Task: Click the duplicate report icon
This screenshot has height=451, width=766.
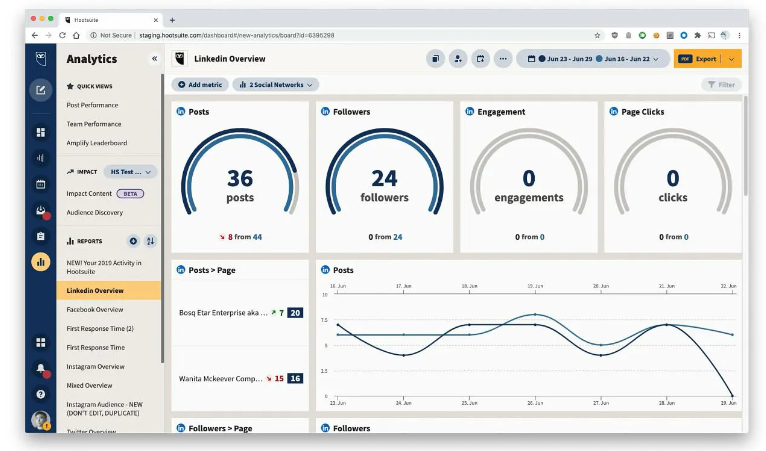Action: pyautogui.click(x=435, y=59)
